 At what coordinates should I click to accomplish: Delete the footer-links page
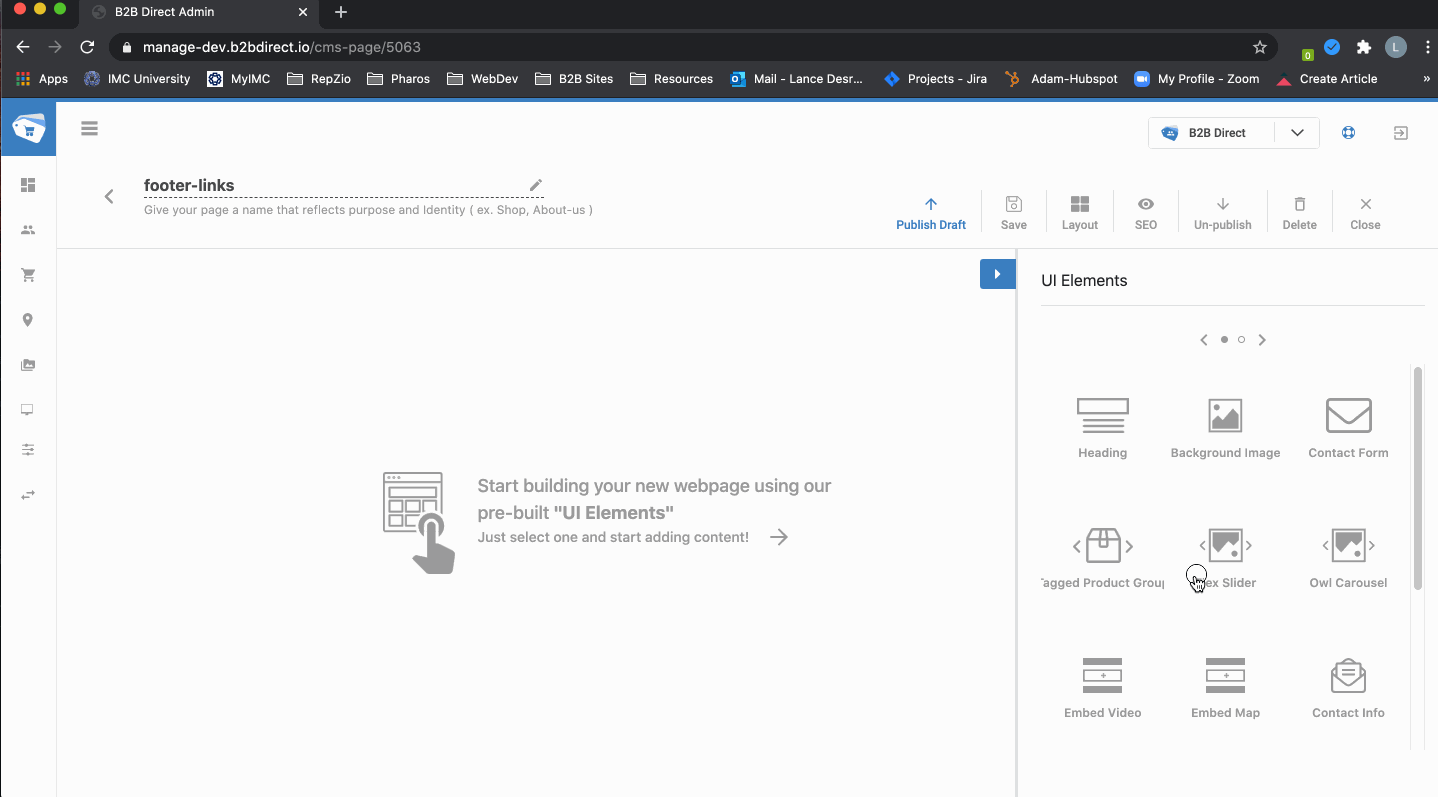coord(1299,213)
